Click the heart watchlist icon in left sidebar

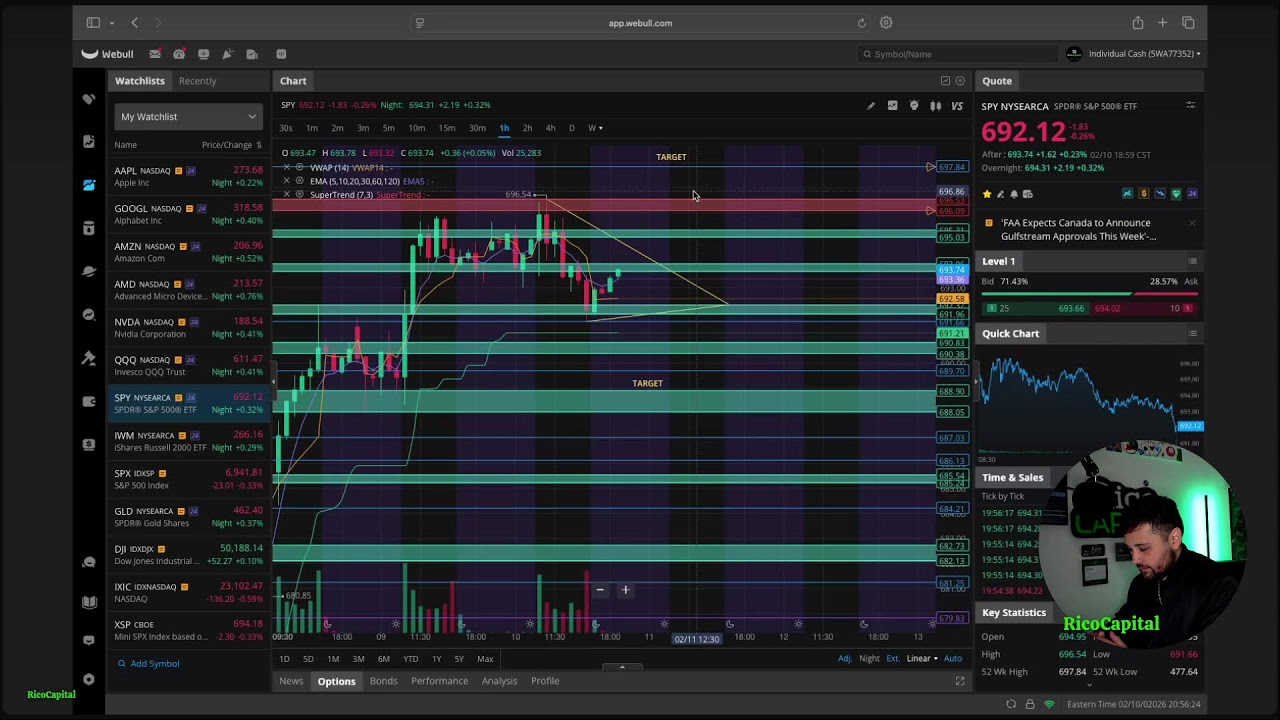89,99
